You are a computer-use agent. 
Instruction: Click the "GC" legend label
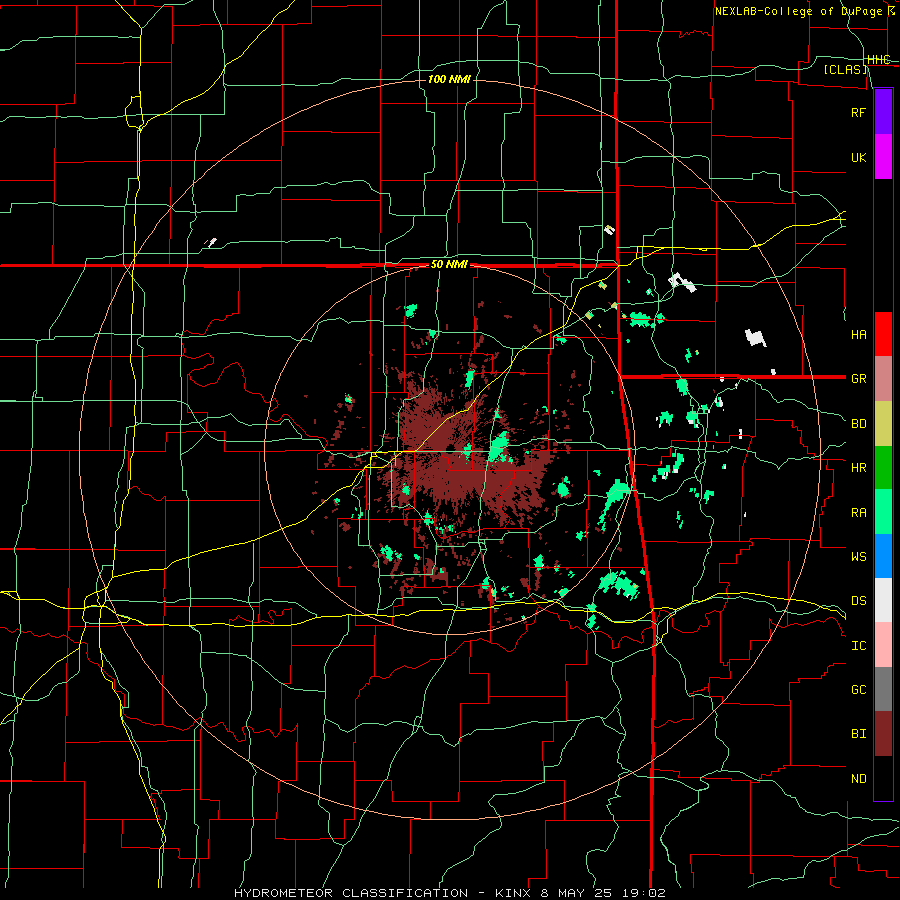coord(858,690)
